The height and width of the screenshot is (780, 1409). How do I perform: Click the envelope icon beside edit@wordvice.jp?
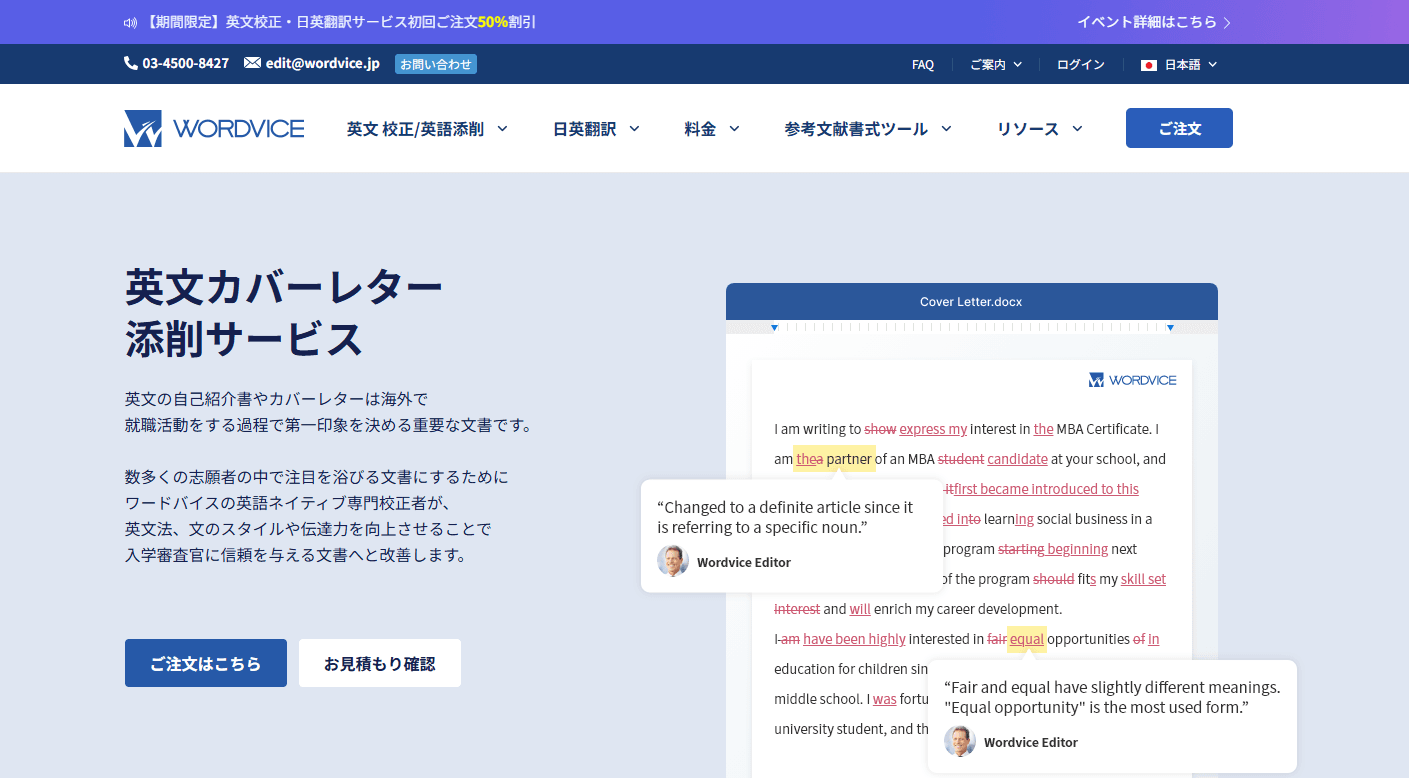pos(252,63)
